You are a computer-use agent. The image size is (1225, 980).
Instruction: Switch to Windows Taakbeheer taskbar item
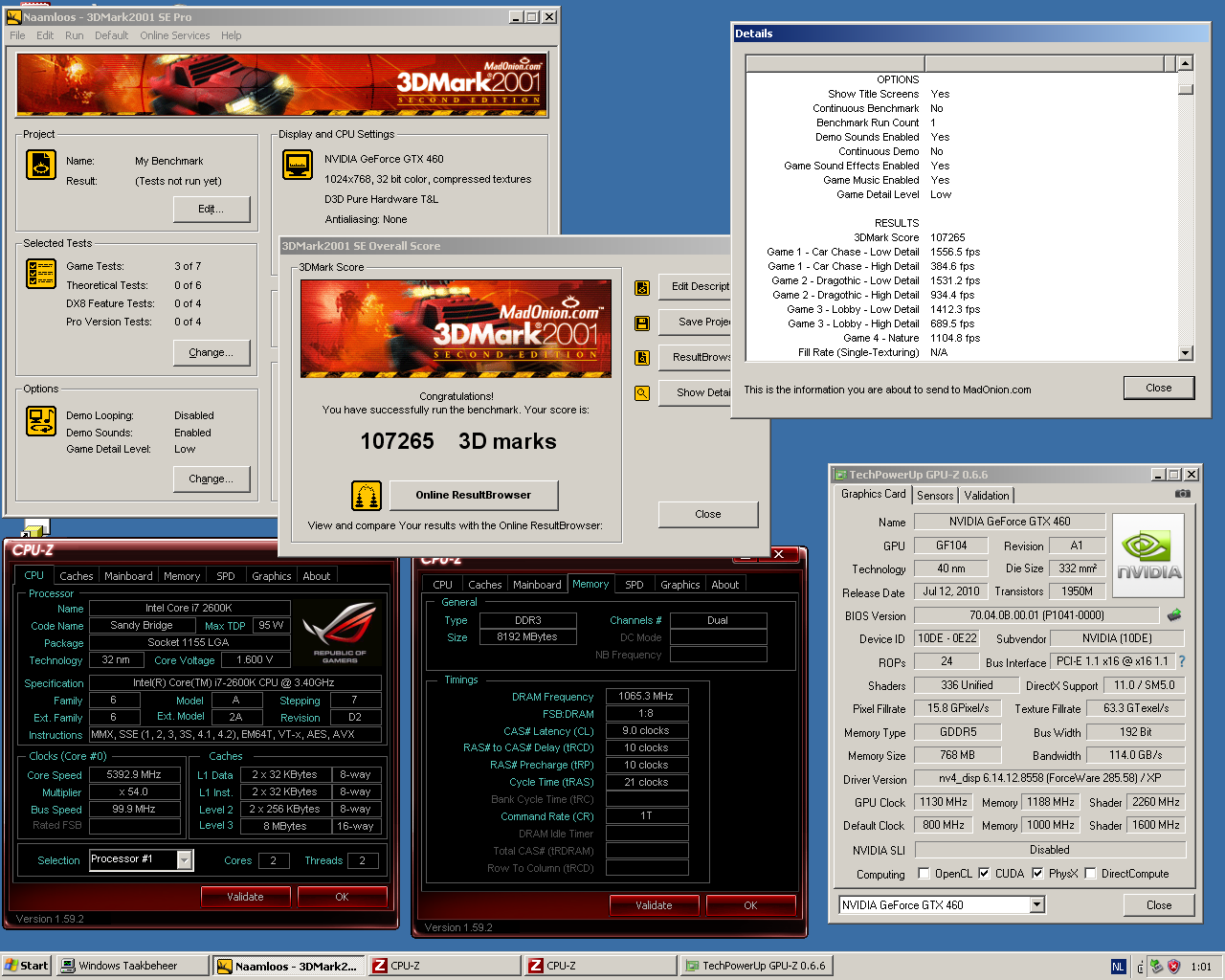point(132,966)
